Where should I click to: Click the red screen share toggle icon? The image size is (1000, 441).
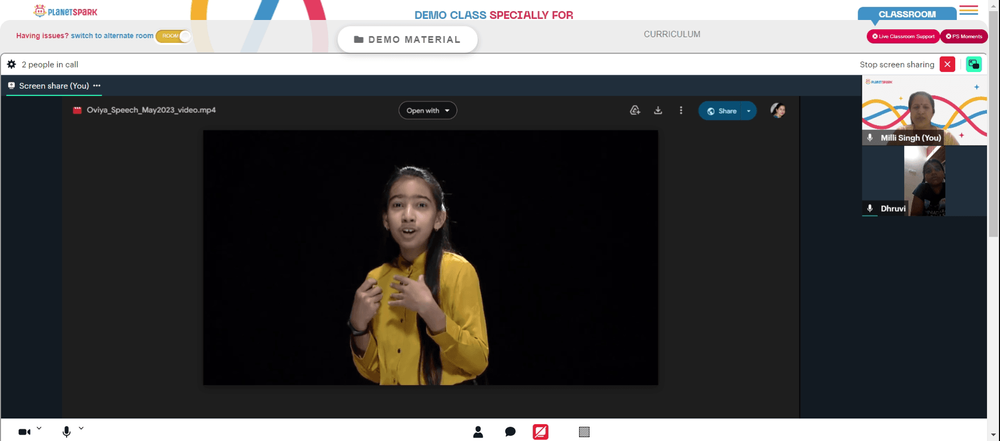pyautogui.click(x=540, y=432)
